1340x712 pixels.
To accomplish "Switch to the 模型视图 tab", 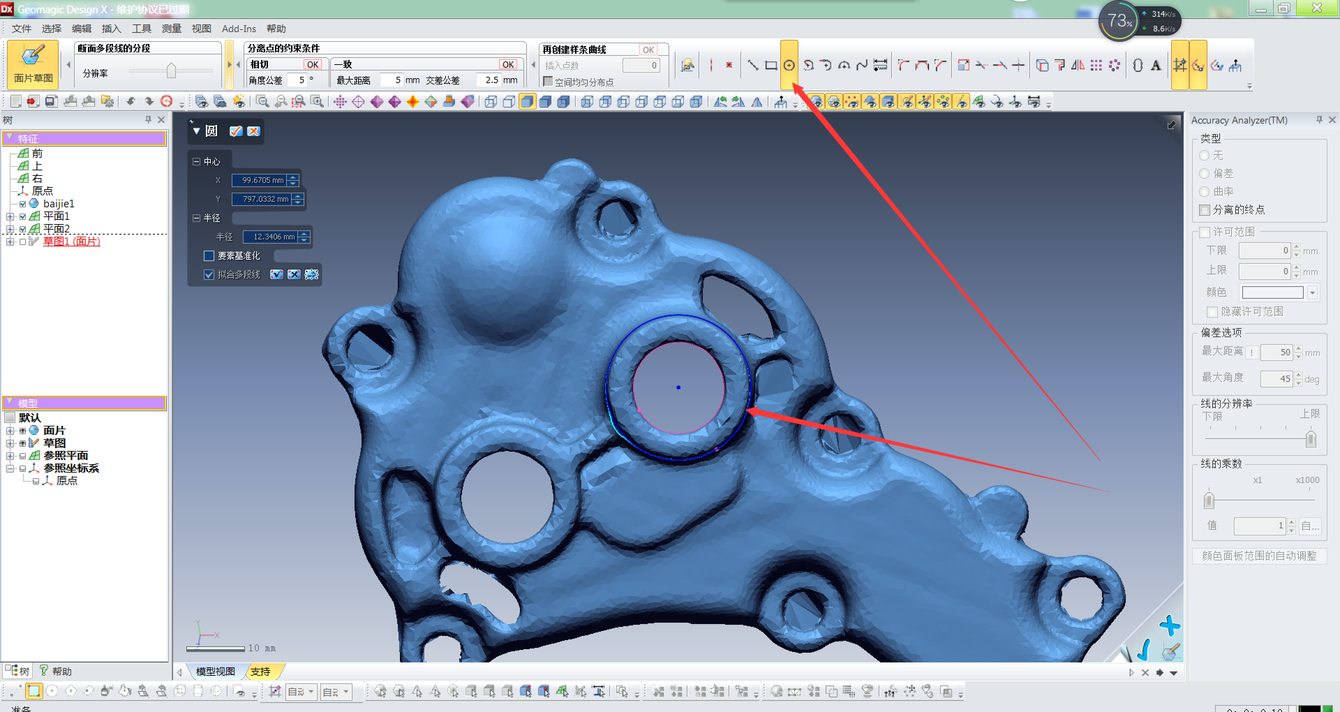I will 215,671.
